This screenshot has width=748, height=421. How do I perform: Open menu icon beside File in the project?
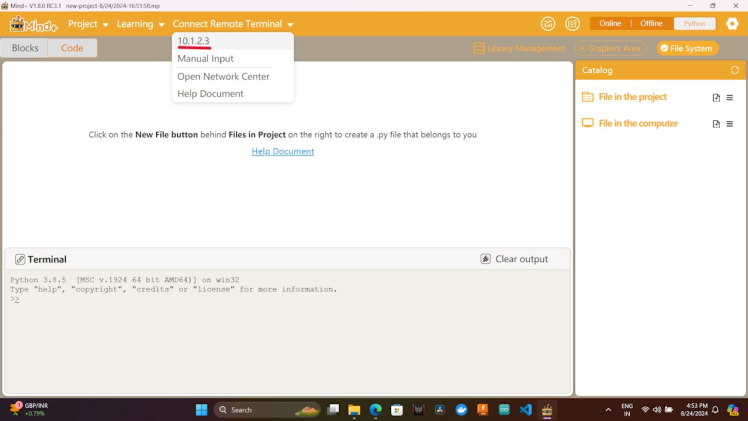[x=730, y=98]
